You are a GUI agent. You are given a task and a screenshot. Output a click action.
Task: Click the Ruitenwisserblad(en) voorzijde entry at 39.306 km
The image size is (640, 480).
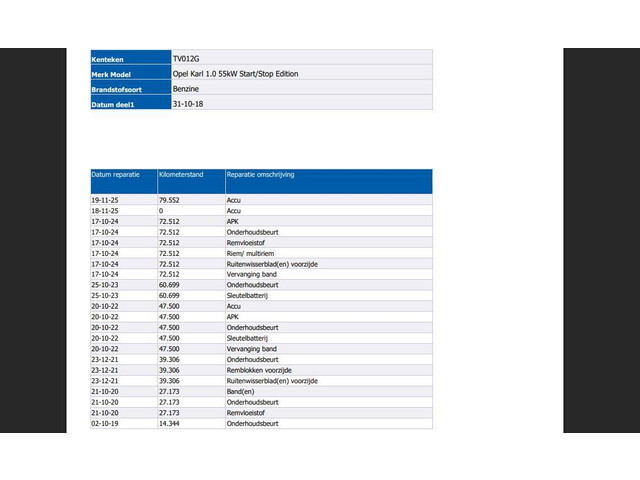(x=272, y=381)
